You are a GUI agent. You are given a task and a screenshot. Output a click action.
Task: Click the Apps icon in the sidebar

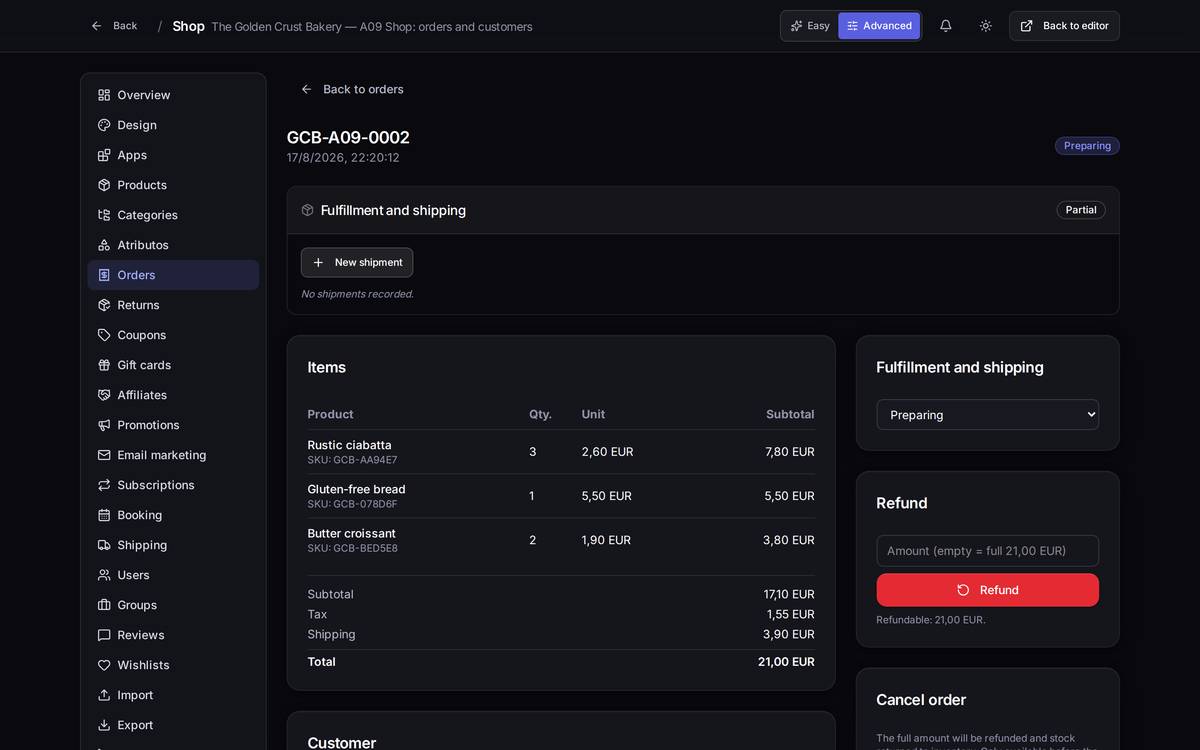(x=104, y=155)
